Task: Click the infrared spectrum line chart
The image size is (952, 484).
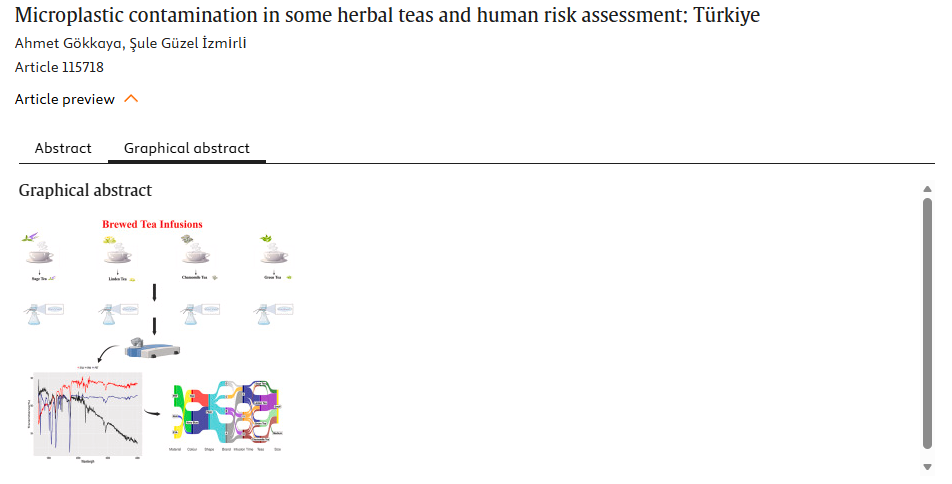Action: point(87,415)
